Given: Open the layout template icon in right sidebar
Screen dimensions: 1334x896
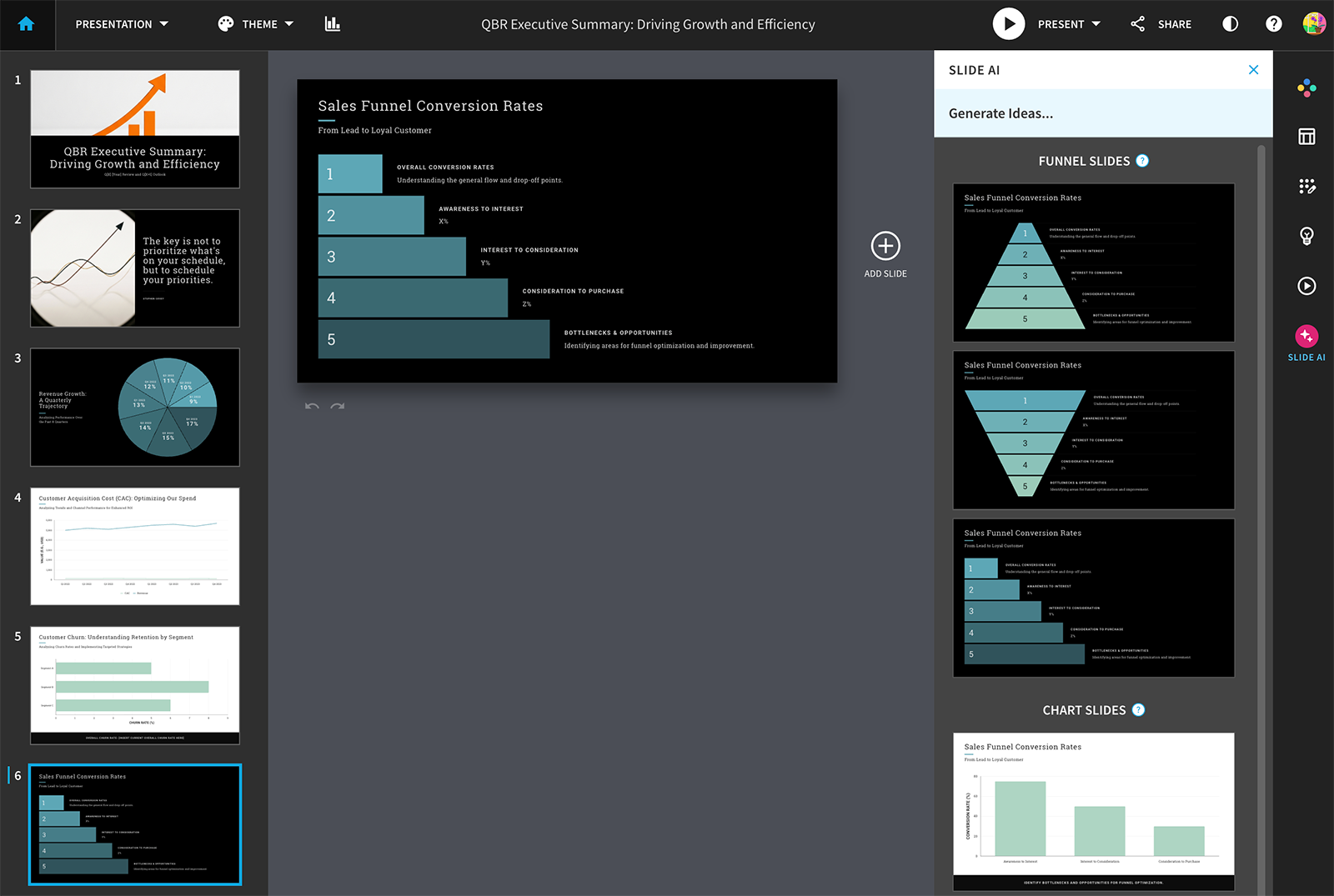Looking at the screenshot, I should coord(1306,137).
